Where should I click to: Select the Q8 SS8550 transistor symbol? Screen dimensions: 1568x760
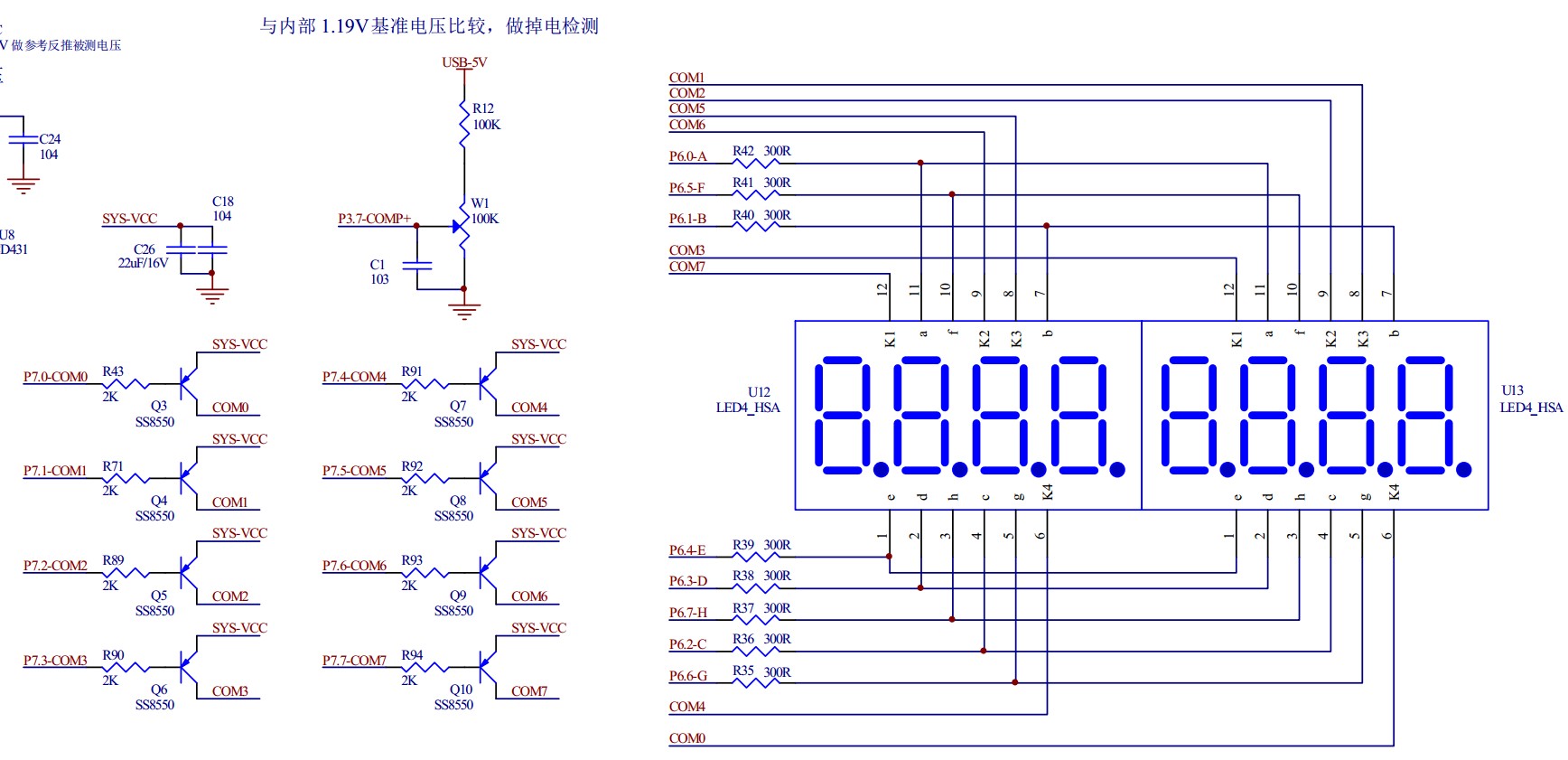486,478
